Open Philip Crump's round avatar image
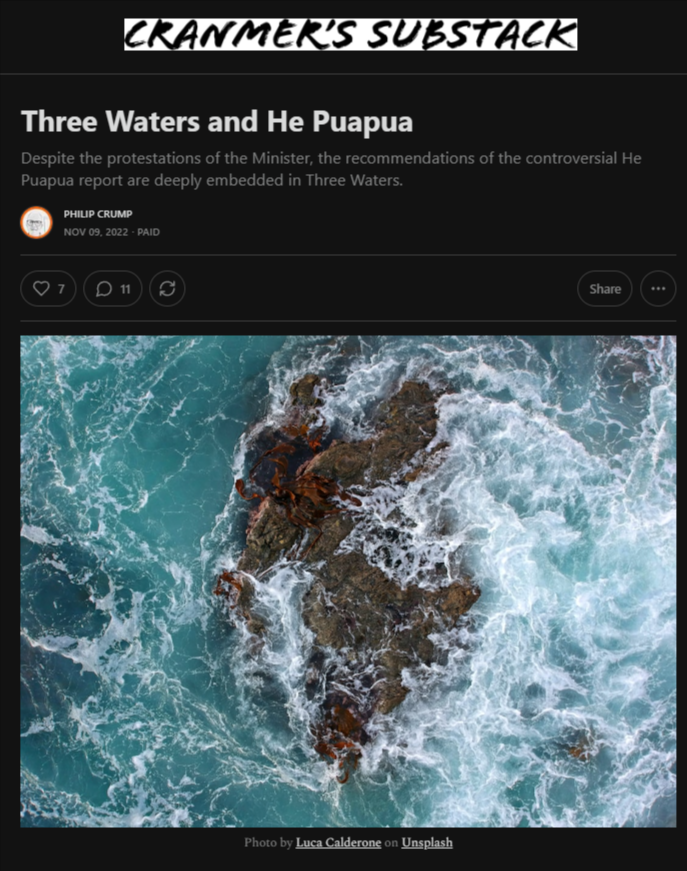The height and width of the screenshot is (871, 687). (x=37, y=222)
